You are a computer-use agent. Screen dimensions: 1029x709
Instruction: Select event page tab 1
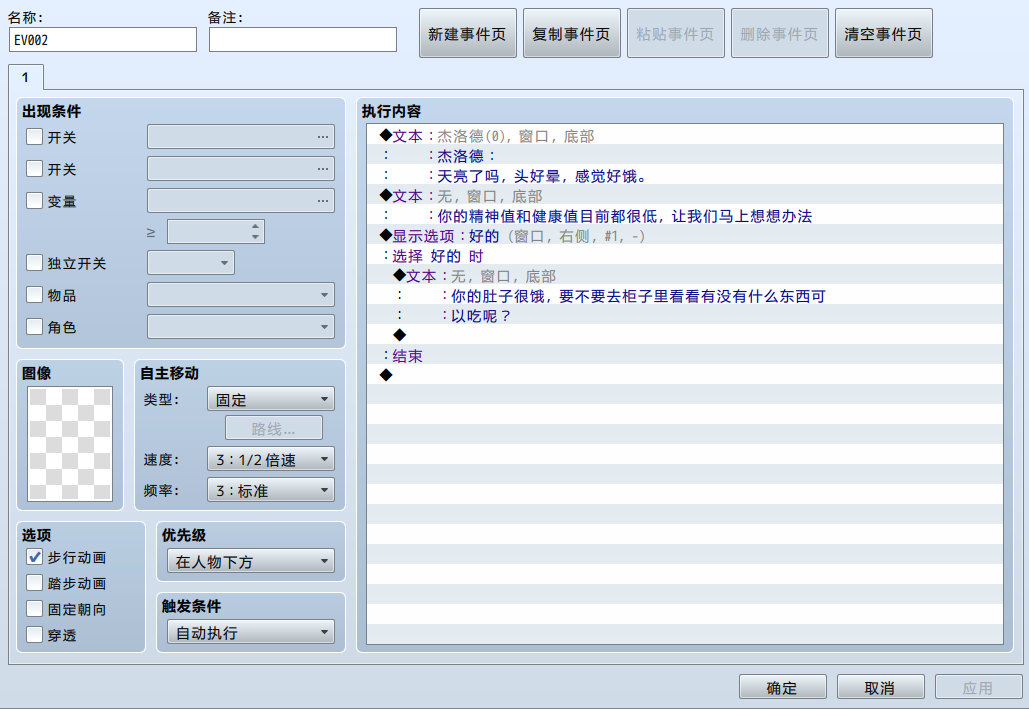pyautogui.click(x=26, y=77)
